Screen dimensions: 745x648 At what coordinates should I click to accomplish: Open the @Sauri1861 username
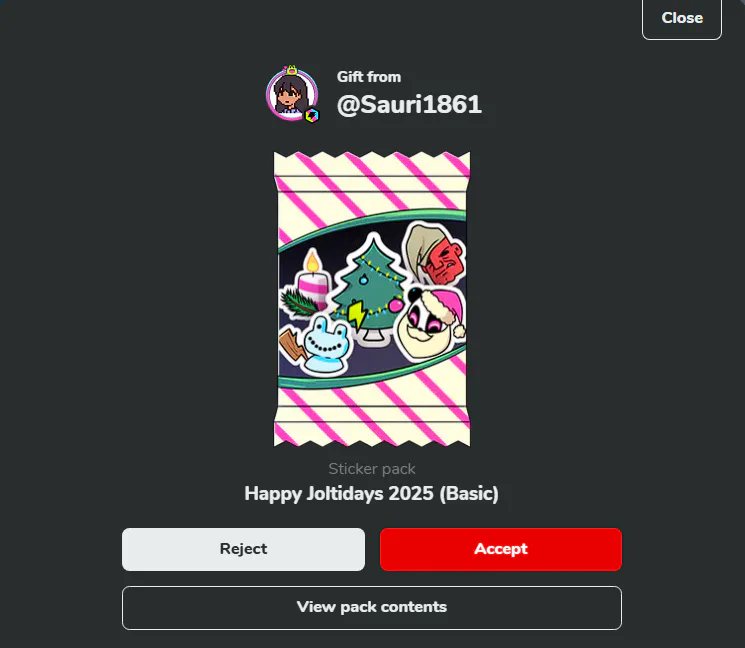(409, 105)
